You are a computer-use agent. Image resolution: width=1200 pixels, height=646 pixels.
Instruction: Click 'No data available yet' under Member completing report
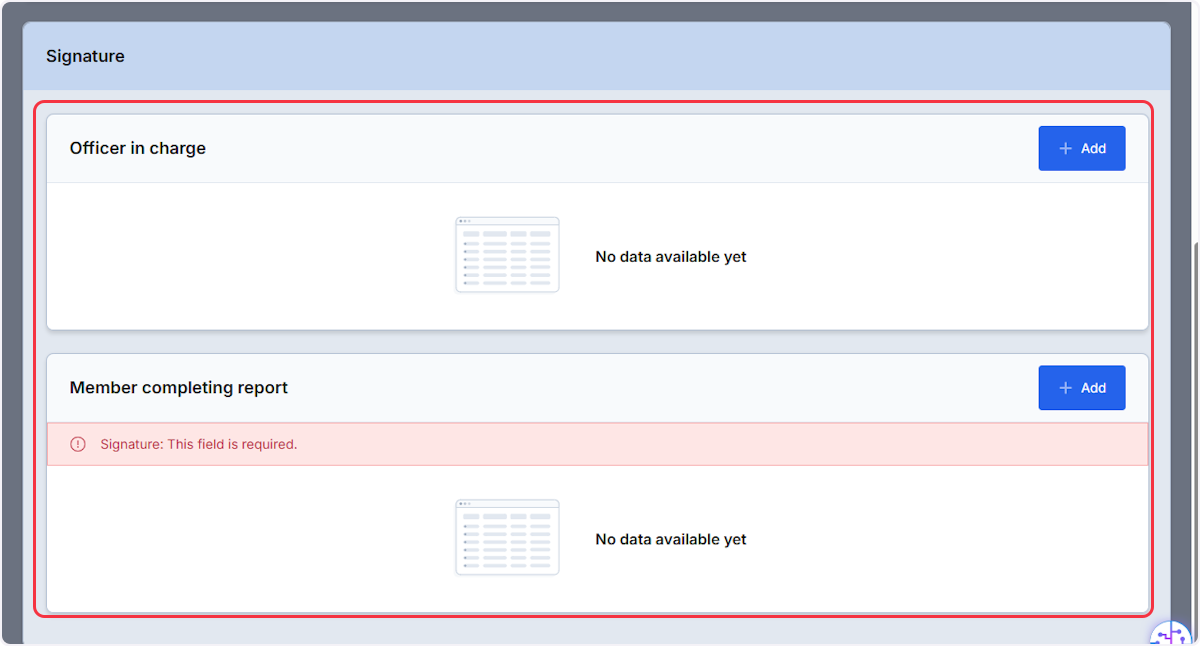coord(671,539)
